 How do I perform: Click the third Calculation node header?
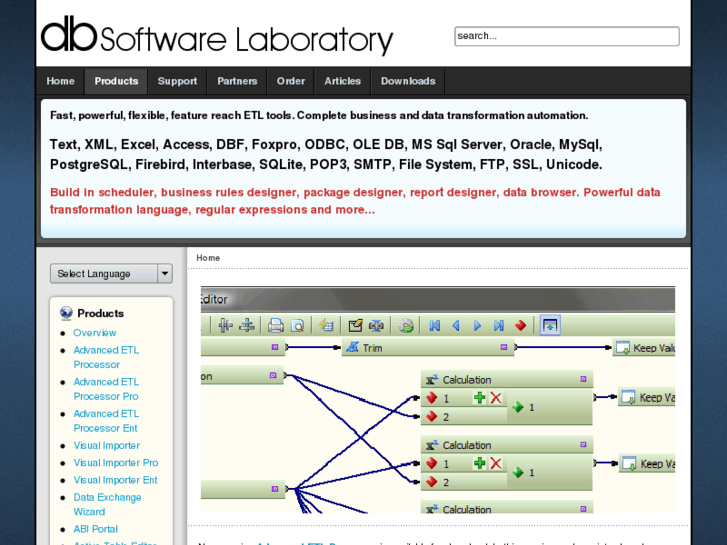click(x=507, y=508)
